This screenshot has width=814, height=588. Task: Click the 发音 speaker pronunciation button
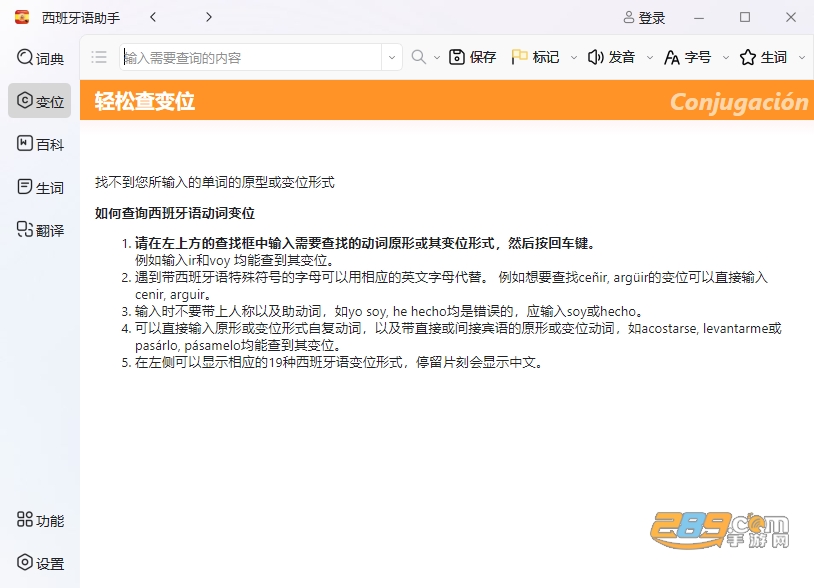point(611,57)
